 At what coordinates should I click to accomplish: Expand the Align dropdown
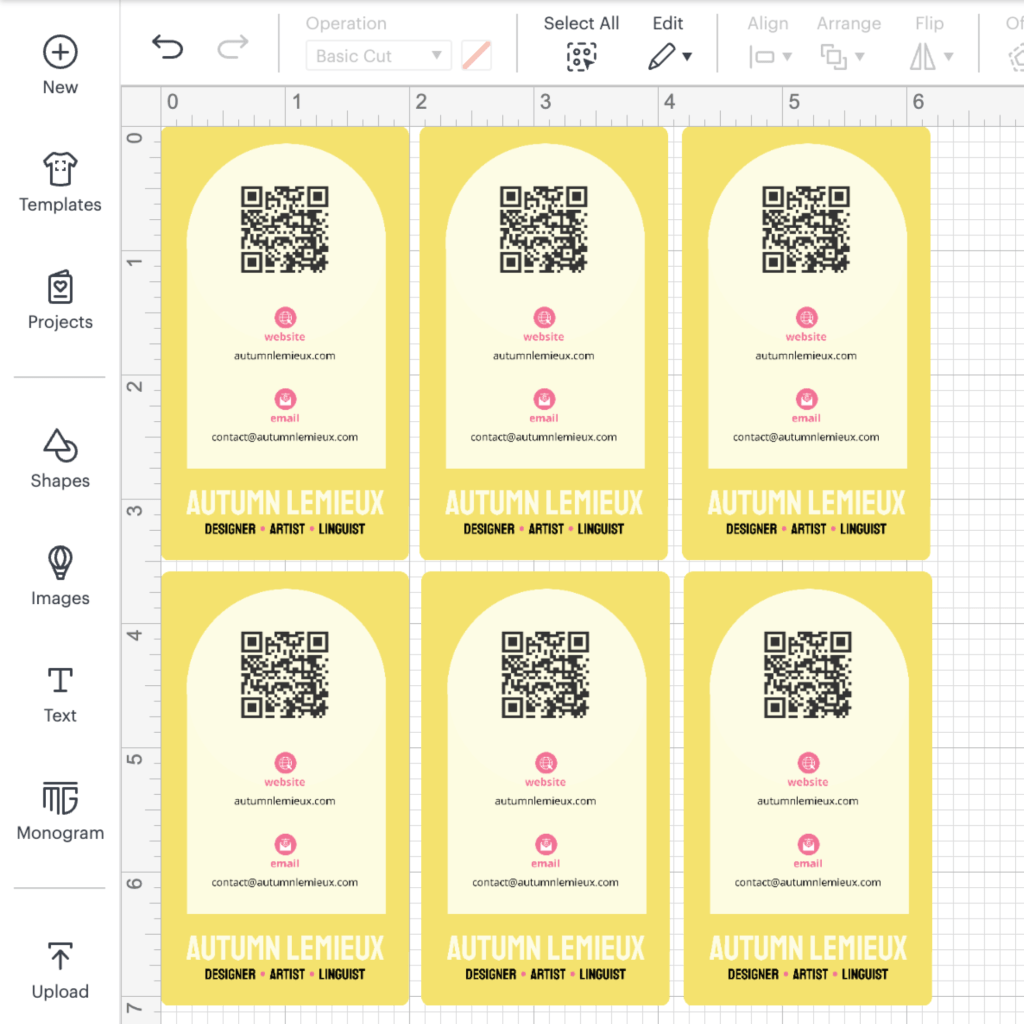click(x=769, y=56)
